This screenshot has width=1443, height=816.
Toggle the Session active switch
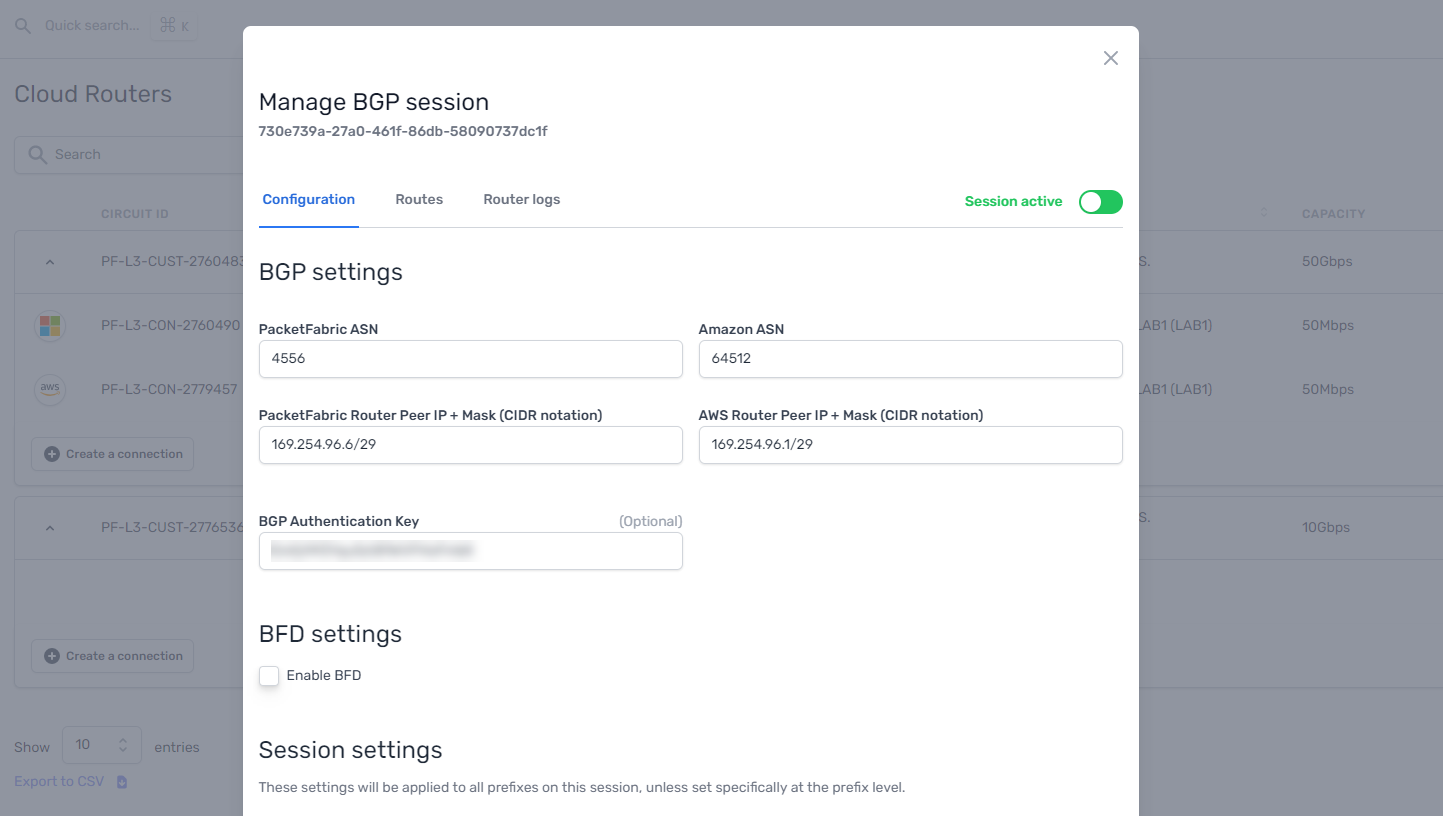[x=1100, y=202]
